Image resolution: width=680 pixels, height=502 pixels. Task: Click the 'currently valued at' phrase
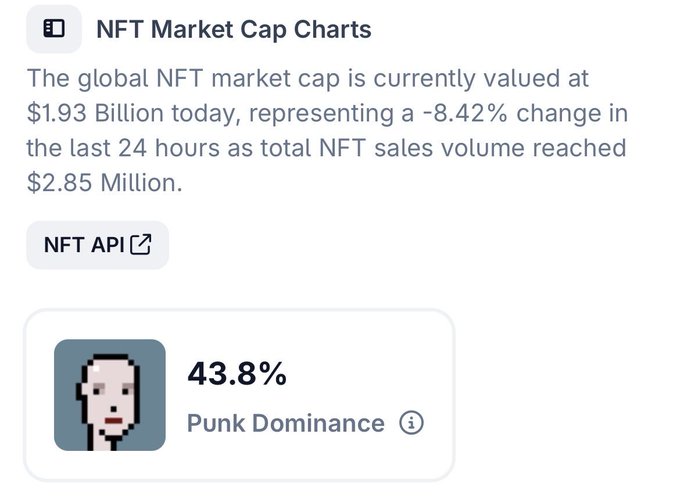[x=481, y=79]
